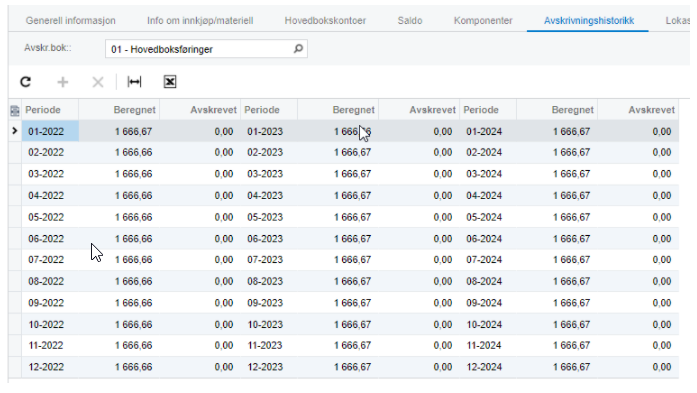The width and height of the screenshot is (697, 393).
Task: Open lookup magnifier in Avskr.bok field
Action: click(298, 48)
